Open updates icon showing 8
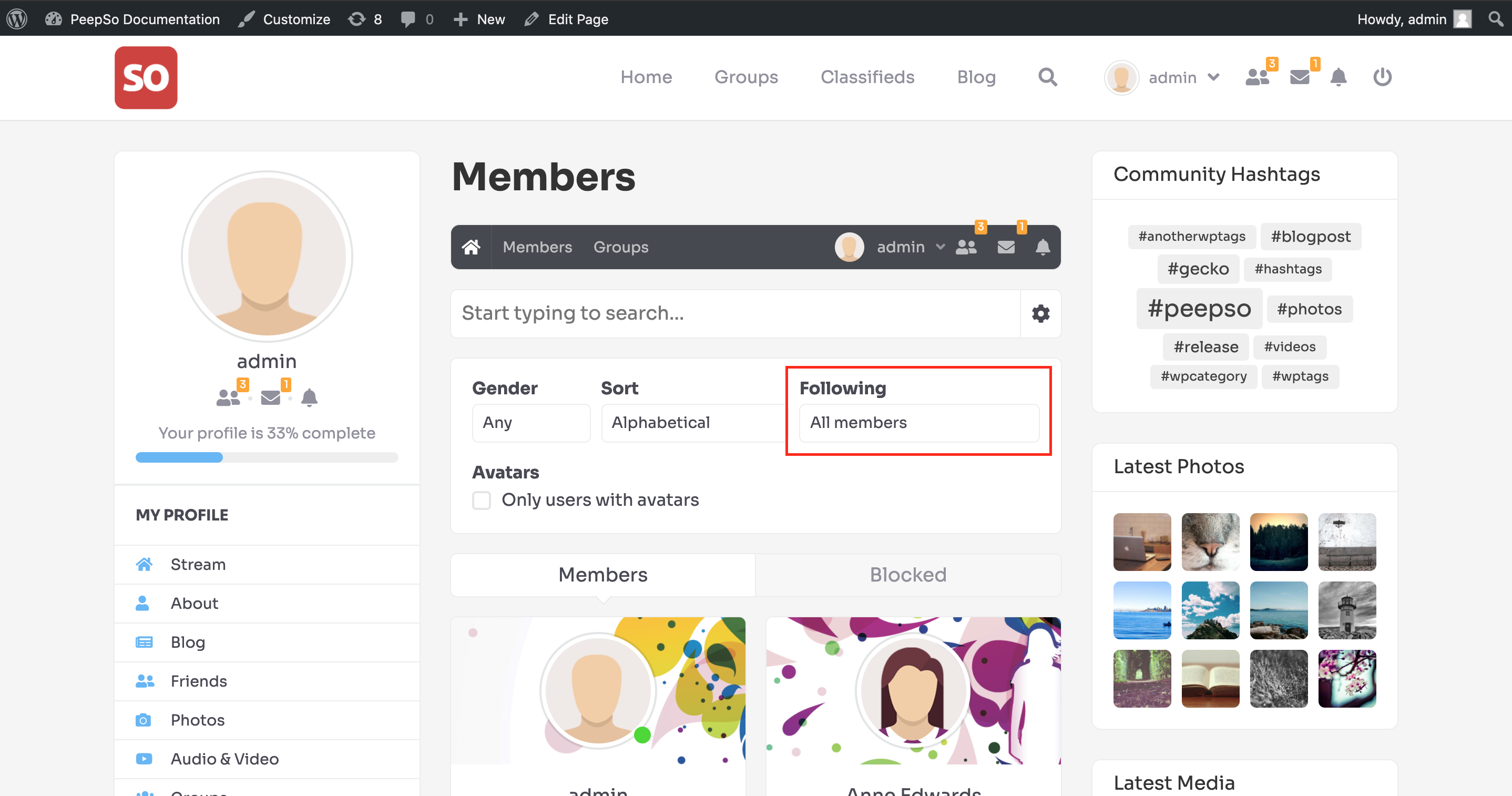The image size is (1512, 796). (364, 19)
